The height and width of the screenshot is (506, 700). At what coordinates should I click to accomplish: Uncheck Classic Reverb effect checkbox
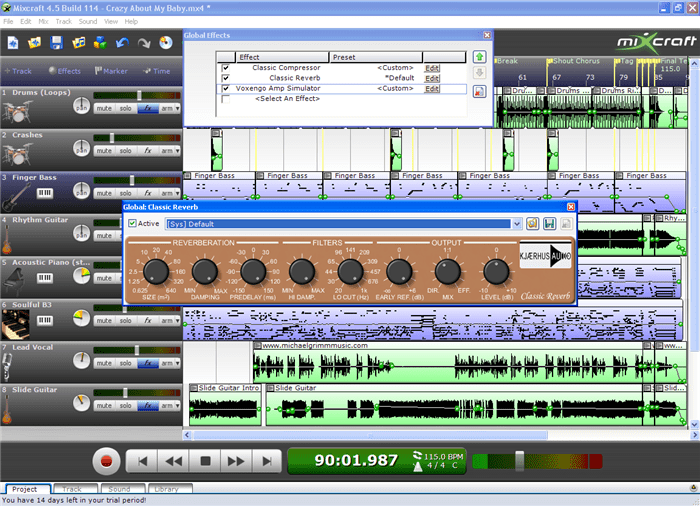(226, 78)
